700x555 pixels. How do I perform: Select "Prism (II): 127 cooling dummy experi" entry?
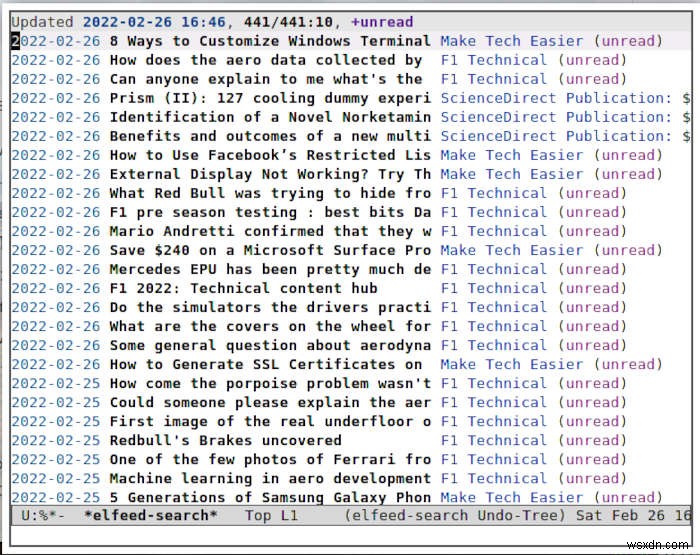[270, 98]
